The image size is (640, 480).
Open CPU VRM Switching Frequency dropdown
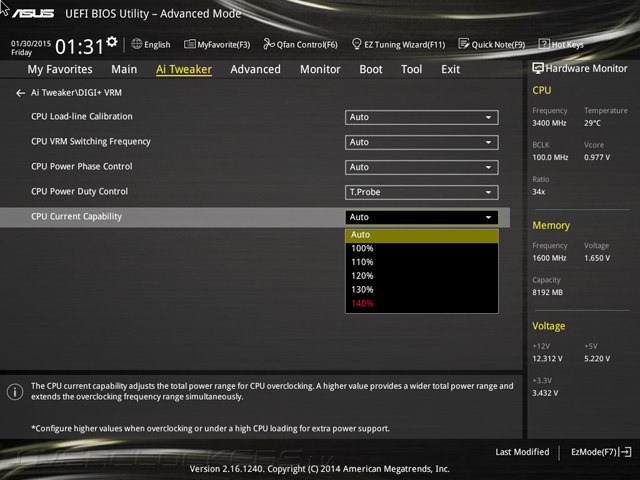point(422,142)
